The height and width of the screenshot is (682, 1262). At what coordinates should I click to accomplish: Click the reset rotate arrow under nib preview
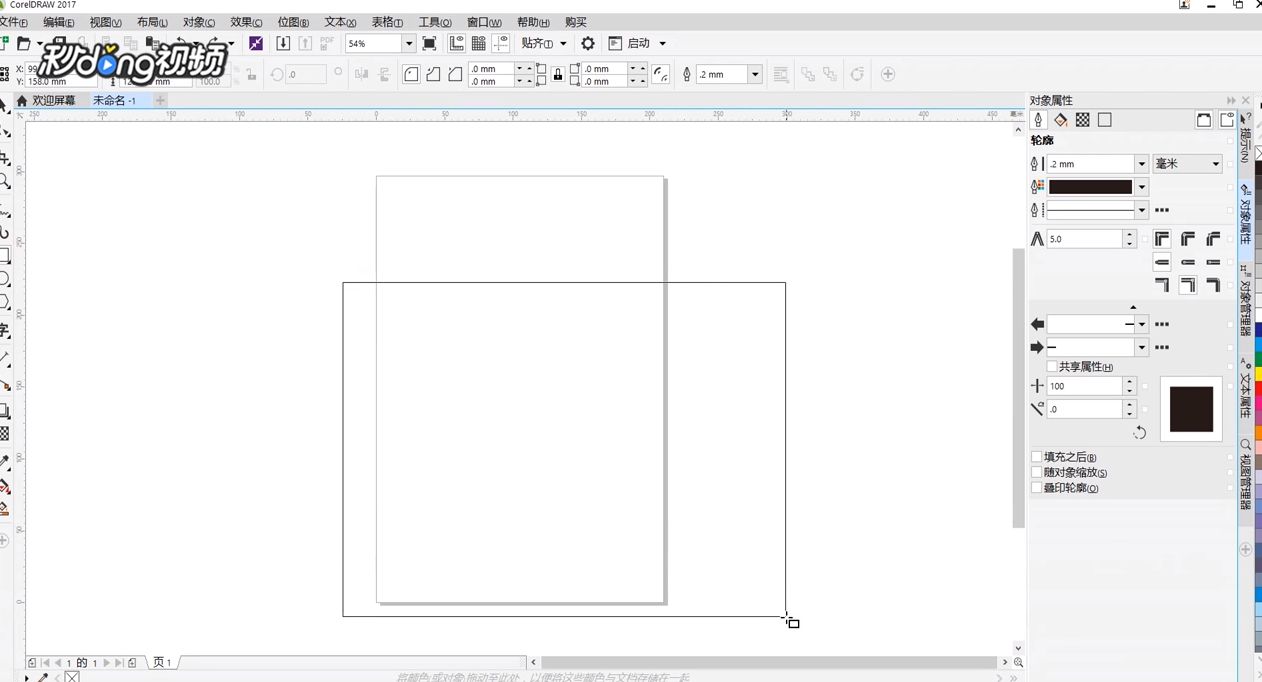pyautogui.click(x=1139, y=432)
